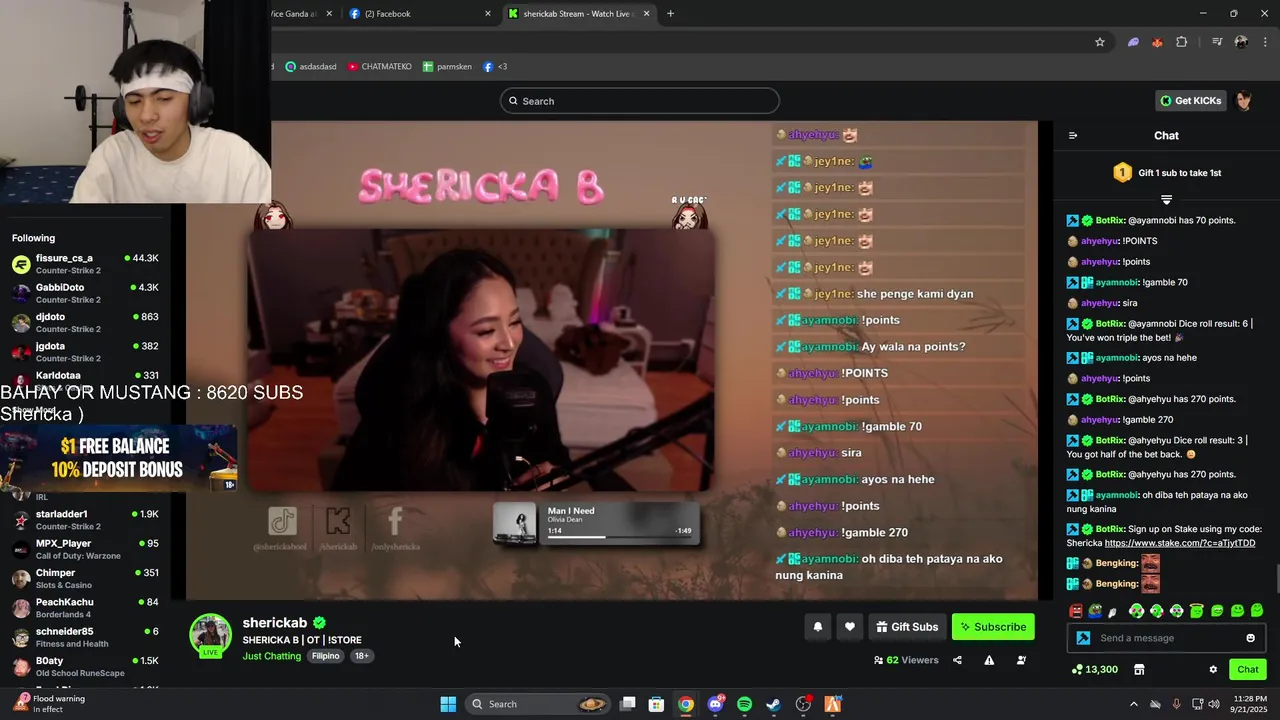The height and width of the screenshot is (720, 1280).
Task: Open the emote picker in chat input
Action: [x=1250, y=638]
